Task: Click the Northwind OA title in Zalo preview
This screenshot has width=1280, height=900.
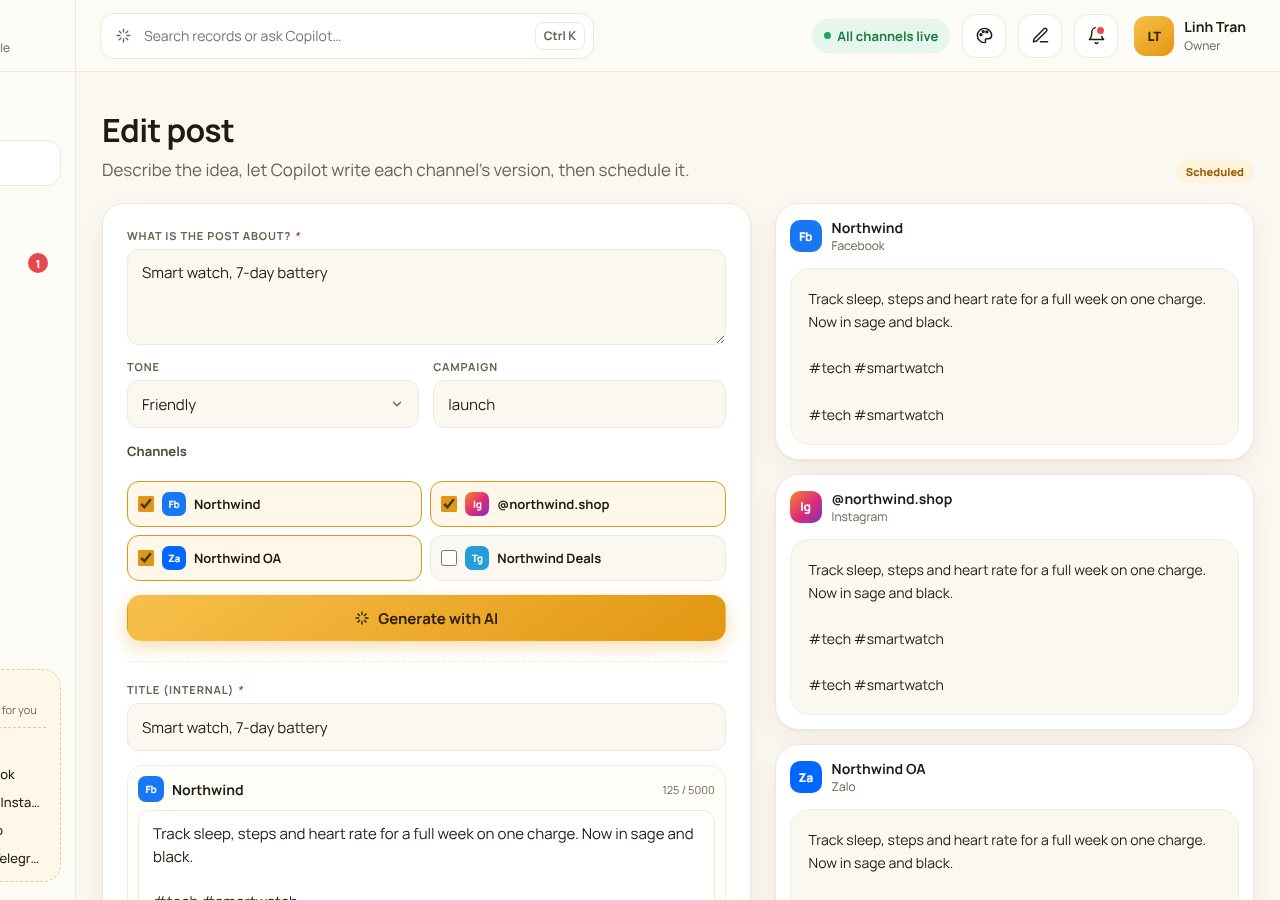Action: tap(878, 769)
